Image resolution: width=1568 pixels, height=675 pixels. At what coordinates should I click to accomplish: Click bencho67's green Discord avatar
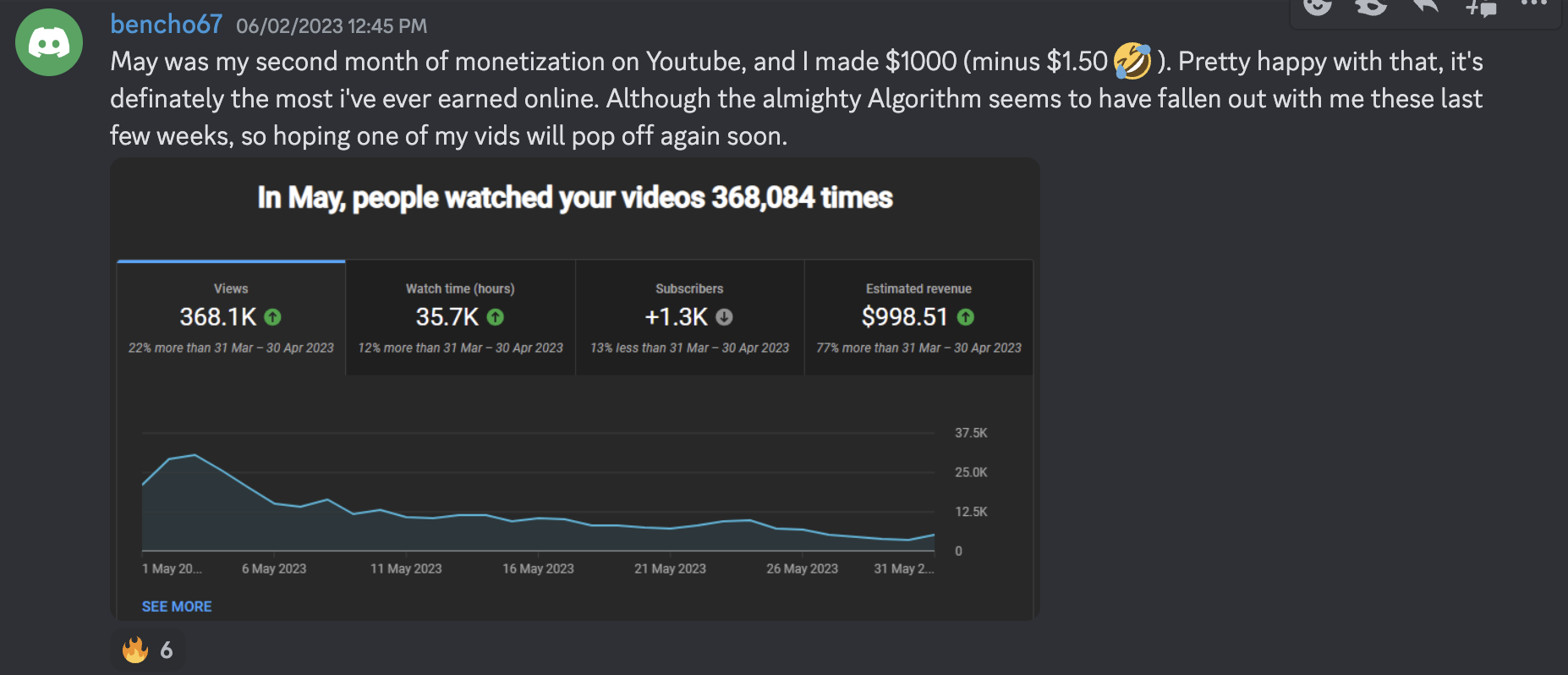click(49, 42)
